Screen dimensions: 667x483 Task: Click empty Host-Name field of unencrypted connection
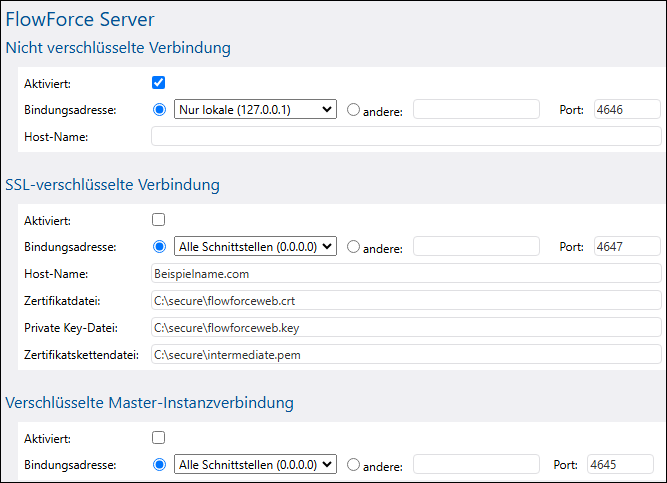coord(406,137)
